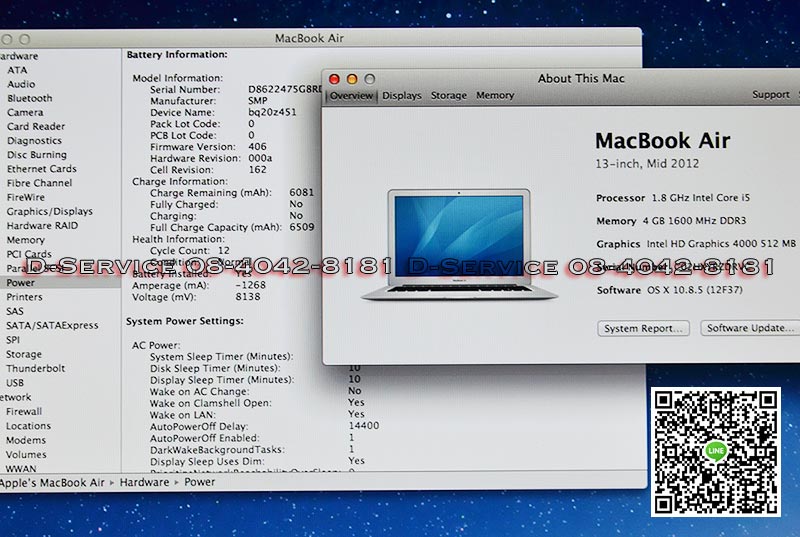800x537 pixels.
Task: Click Power in the bottom path bar
Action: [x=199, y=482]
